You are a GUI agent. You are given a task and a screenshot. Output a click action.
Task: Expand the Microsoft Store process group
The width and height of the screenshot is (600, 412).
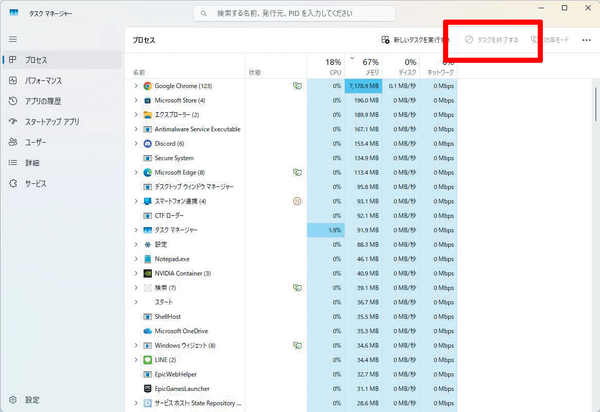(x=136, y=100)
